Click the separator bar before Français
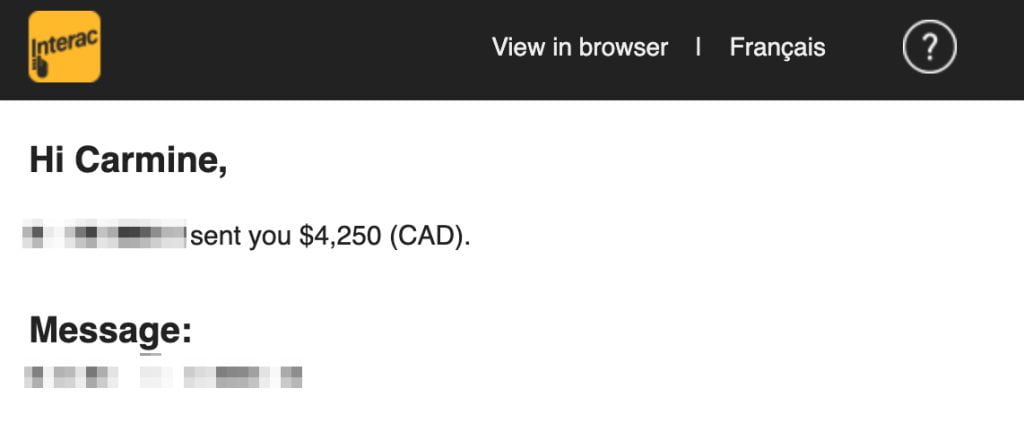 point(698,47)
